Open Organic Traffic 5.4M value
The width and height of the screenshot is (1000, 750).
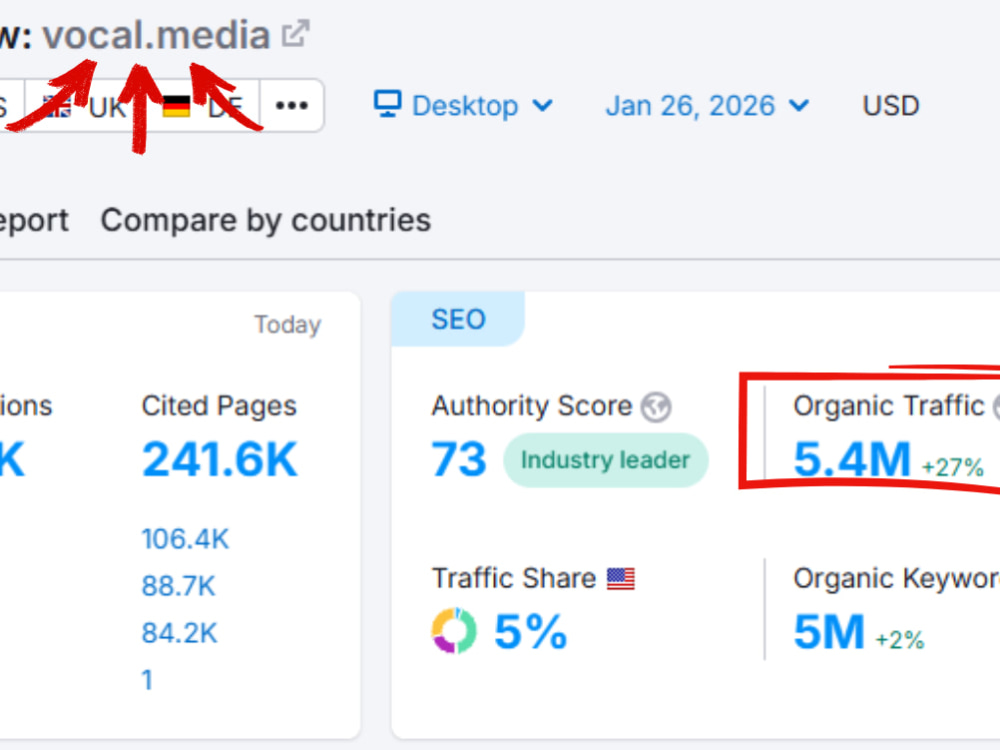click(852, 459)
